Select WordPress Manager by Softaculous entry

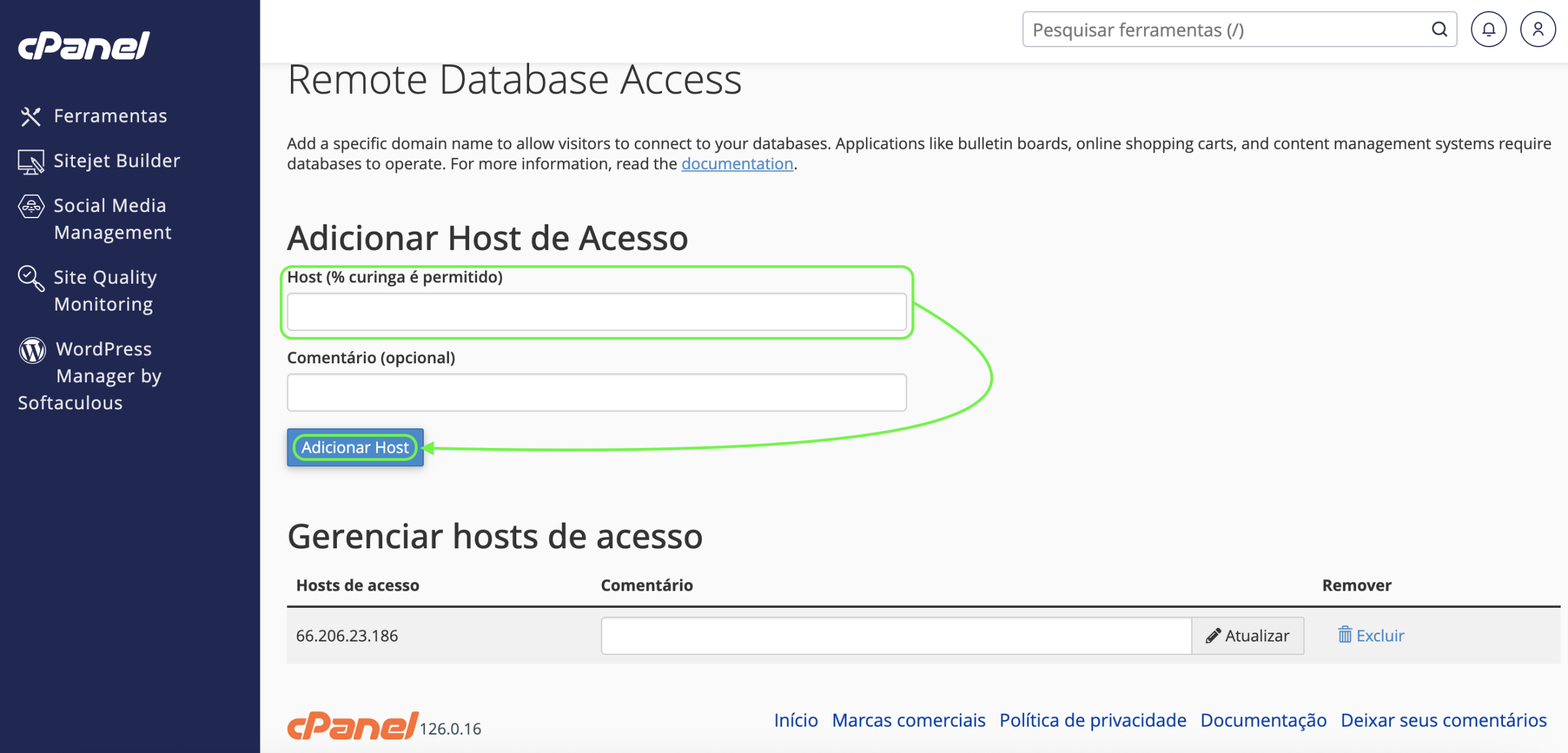coord(90,376)
